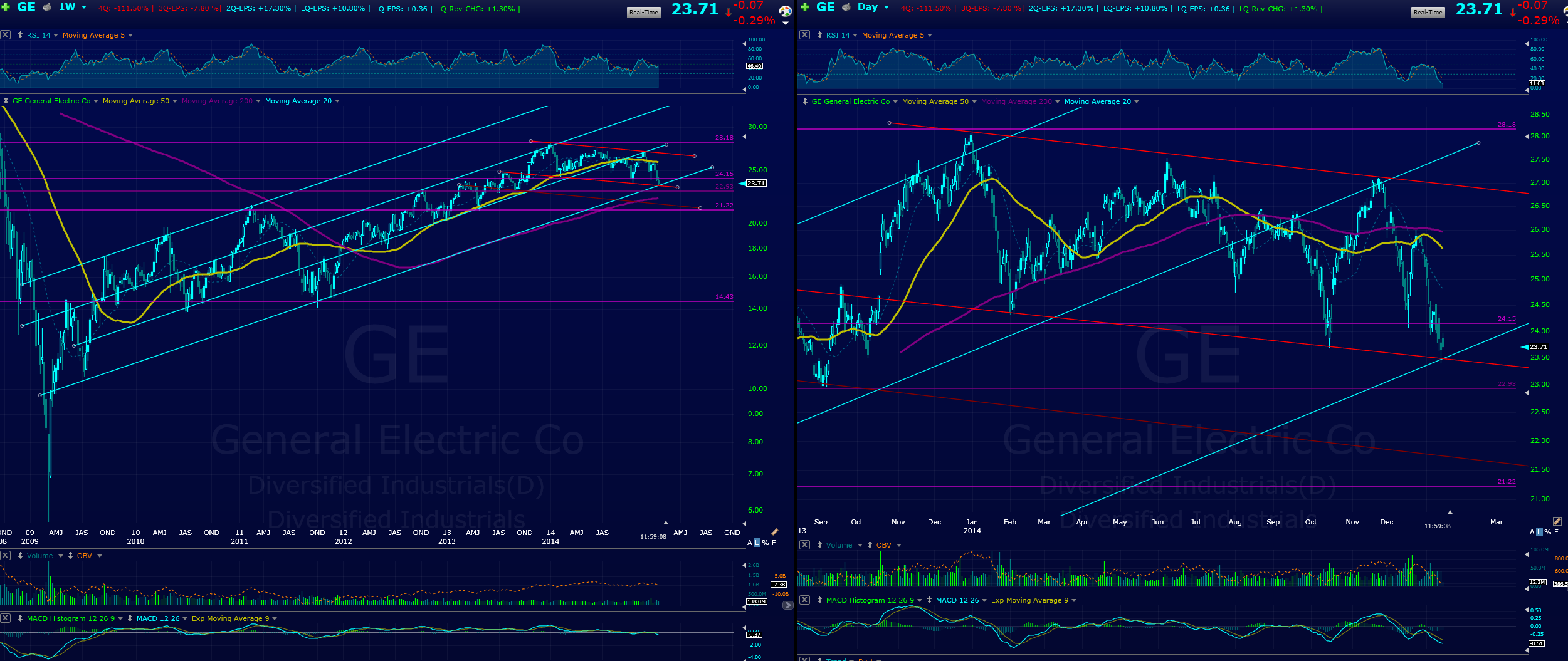1568x661 pixels.
Task: Select L log scale on weekly chart
Action: [x=757, y=543]
